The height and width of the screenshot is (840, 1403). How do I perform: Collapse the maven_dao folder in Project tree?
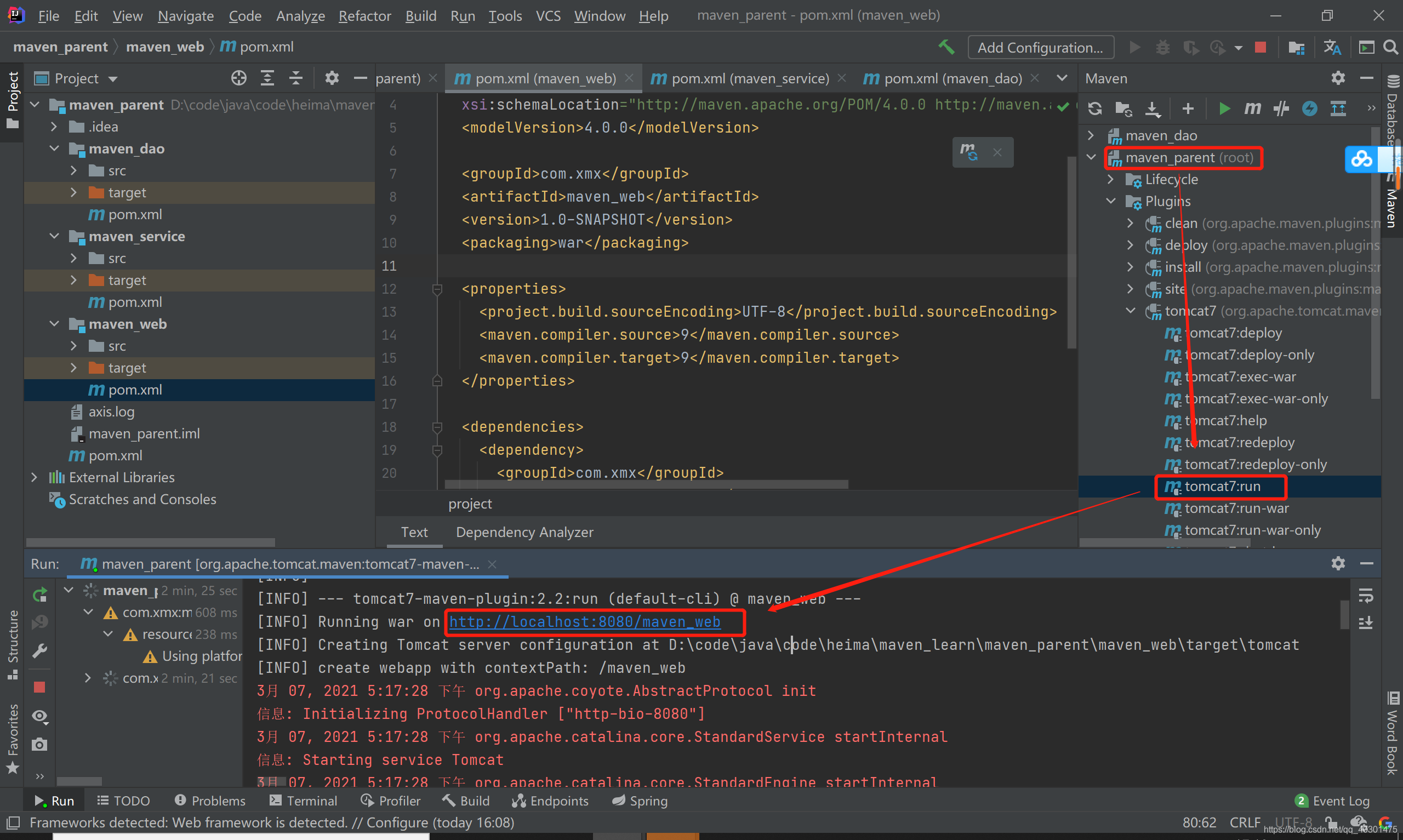pyautogui.click(x=54, y=148)
